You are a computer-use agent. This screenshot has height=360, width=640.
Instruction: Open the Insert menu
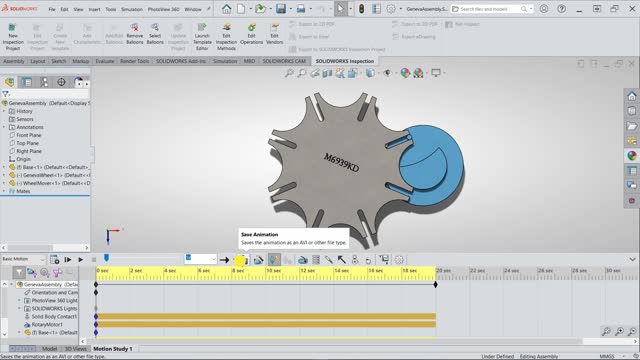pyautogui.click(x=94, y=9)
